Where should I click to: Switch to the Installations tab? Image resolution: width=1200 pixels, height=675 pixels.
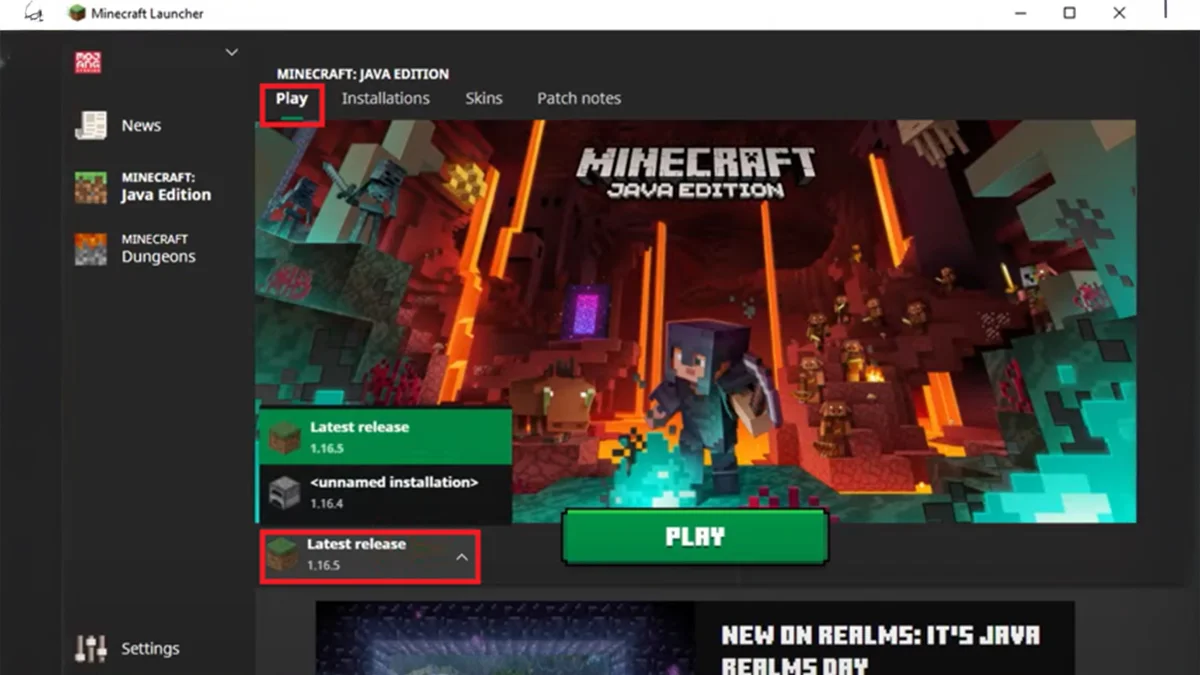tap(386, 98)
